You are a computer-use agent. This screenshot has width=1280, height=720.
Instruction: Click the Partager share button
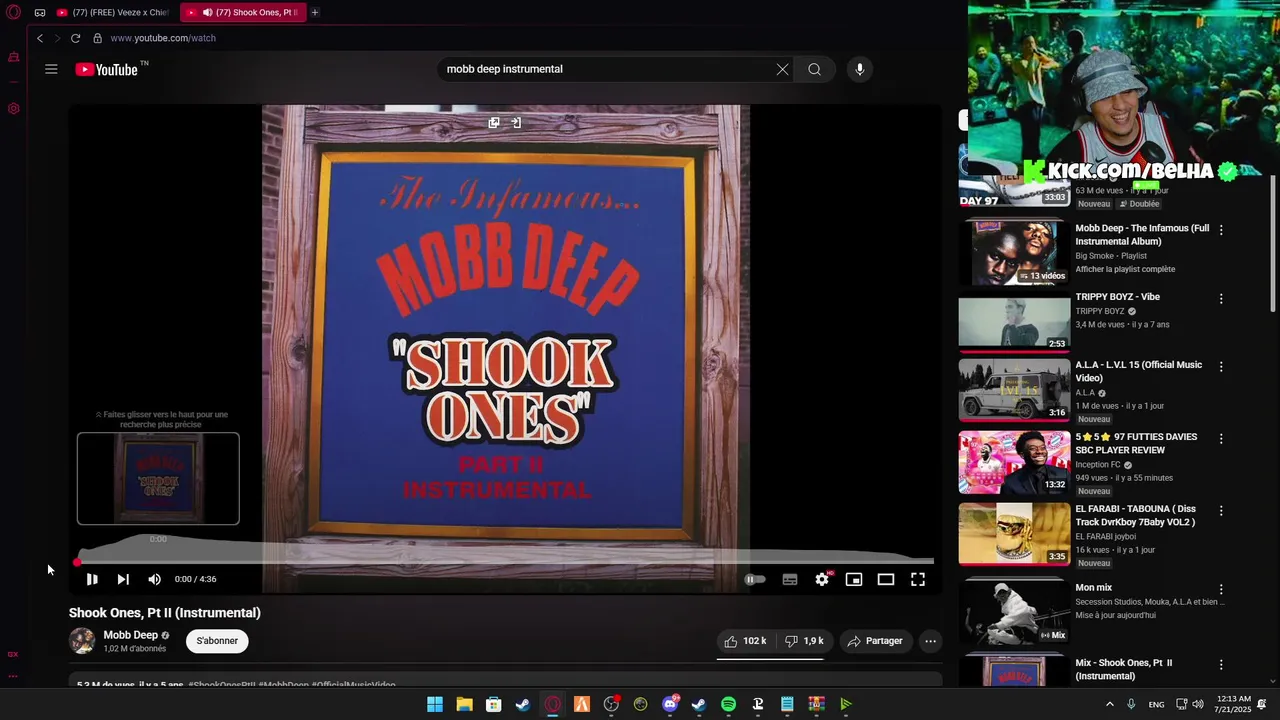point(875,641)
